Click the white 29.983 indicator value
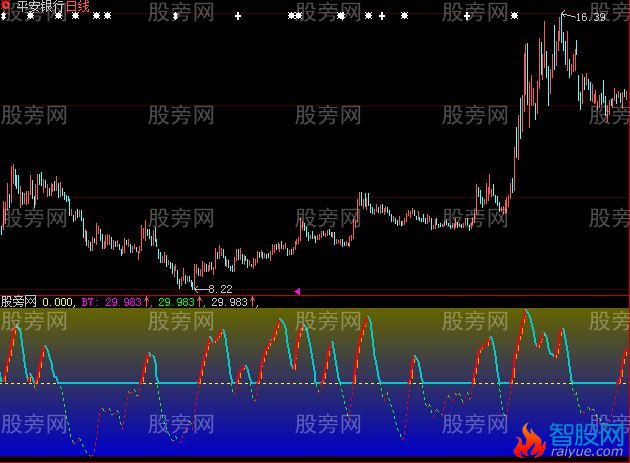Image resolution: width=630 pixels, height=463 pixels. [x=229, y=302]
